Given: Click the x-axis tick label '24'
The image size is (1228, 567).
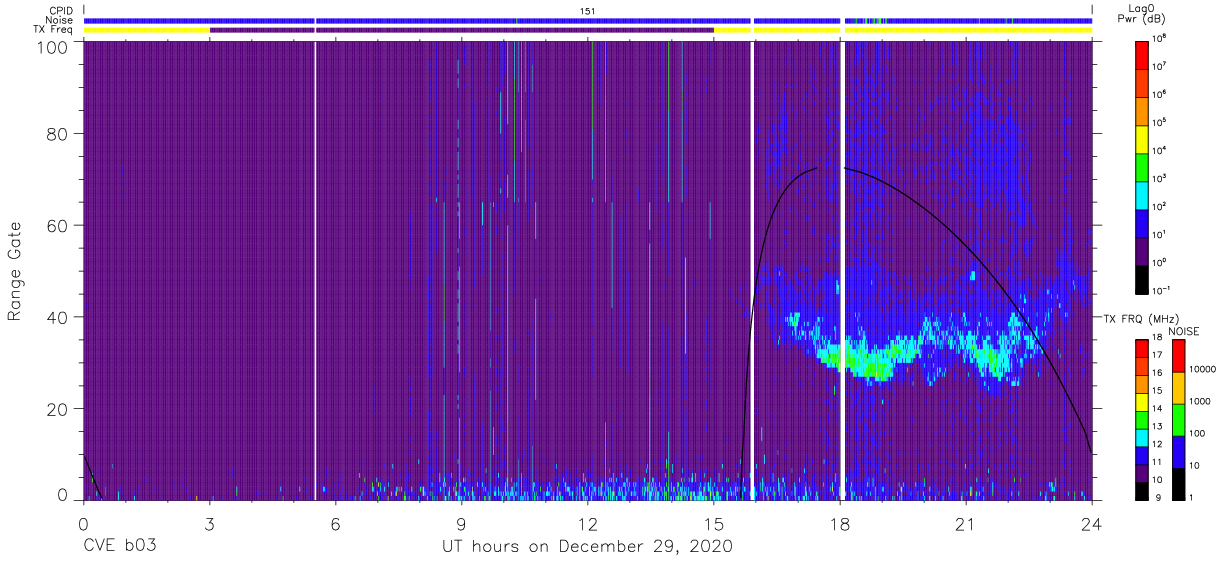Looking at the screenshot, I should coord(1091,524).
